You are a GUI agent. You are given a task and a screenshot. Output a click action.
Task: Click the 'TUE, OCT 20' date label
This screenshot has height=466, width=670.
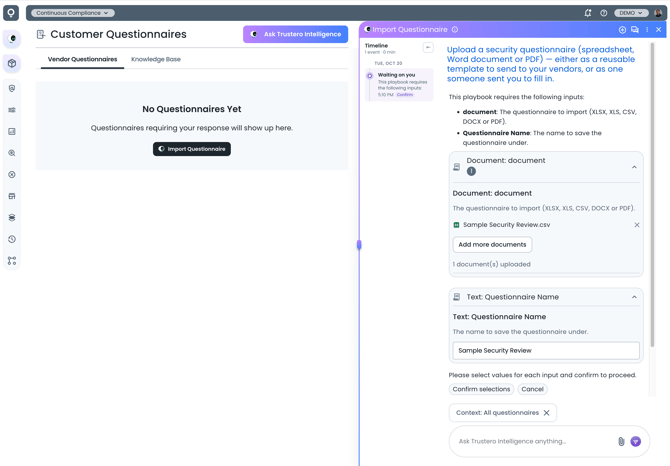[x=388, y=63]
